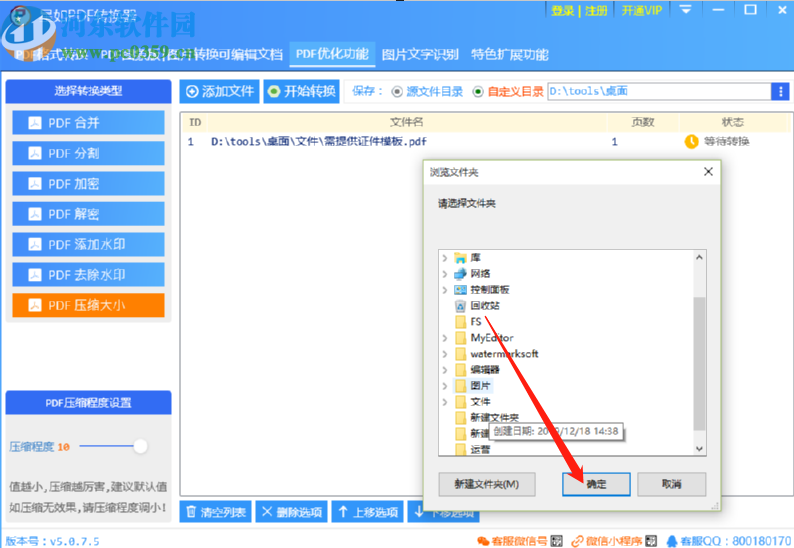Close the 浏览文件夹 dialog
The width and height of the screenshot is (794, 548).
point(708,172)
